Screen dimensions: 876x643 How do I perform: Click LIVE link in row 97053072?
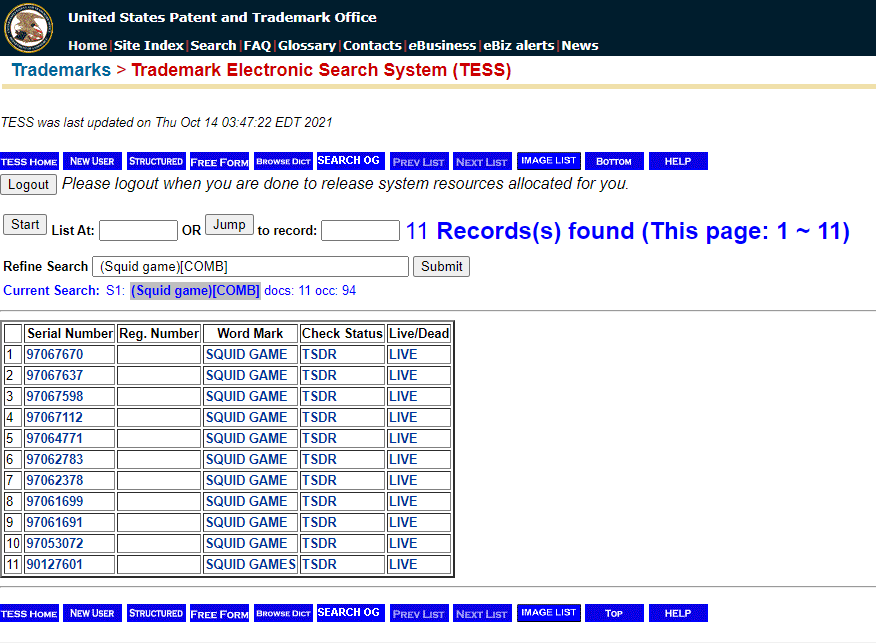point(403,544)
